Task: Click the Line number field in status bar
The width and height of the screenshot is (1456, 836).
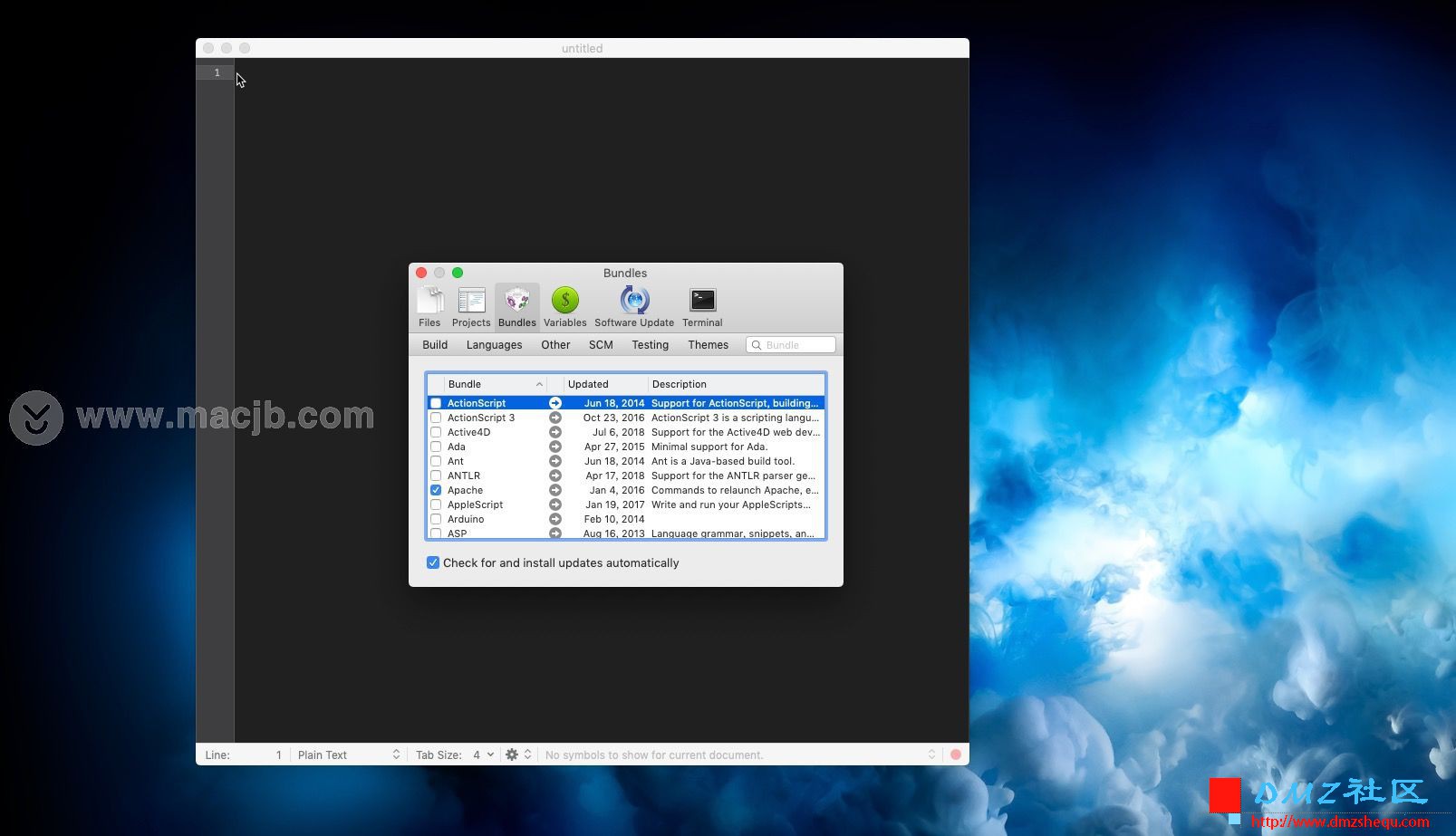Action: click(245, 754)
